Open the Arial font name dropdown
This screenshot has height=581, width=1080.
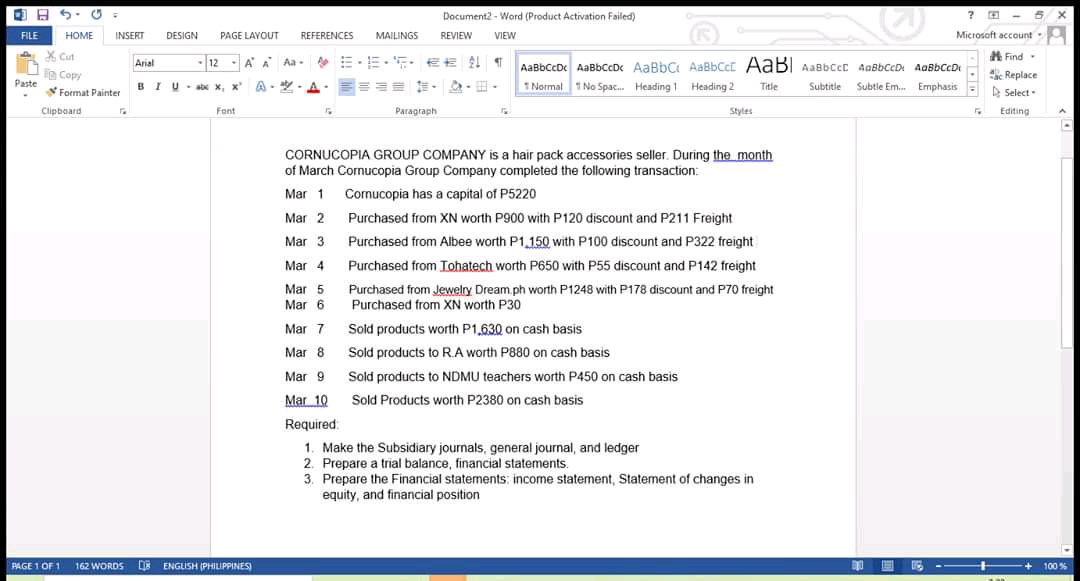200,63
